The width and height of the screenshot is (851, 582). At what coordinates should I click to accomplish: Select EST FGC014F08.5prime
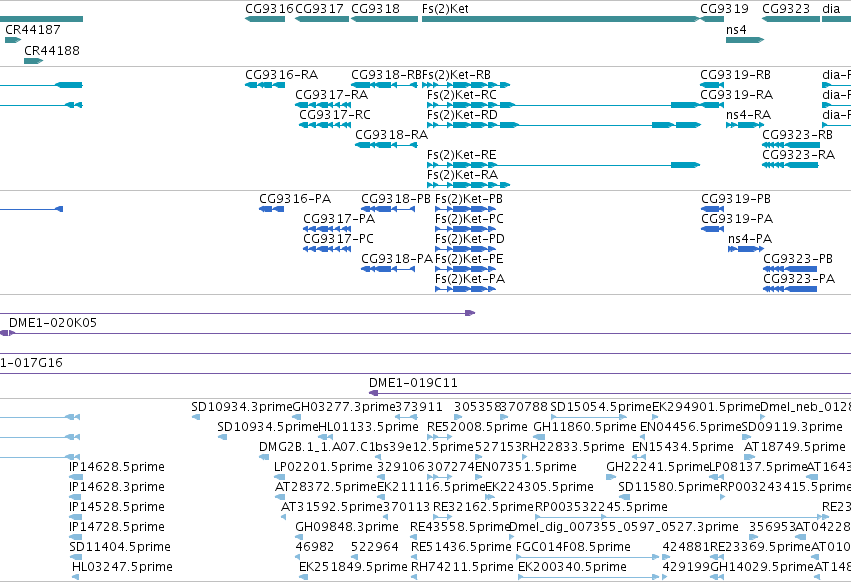click(x=573, y=547)
